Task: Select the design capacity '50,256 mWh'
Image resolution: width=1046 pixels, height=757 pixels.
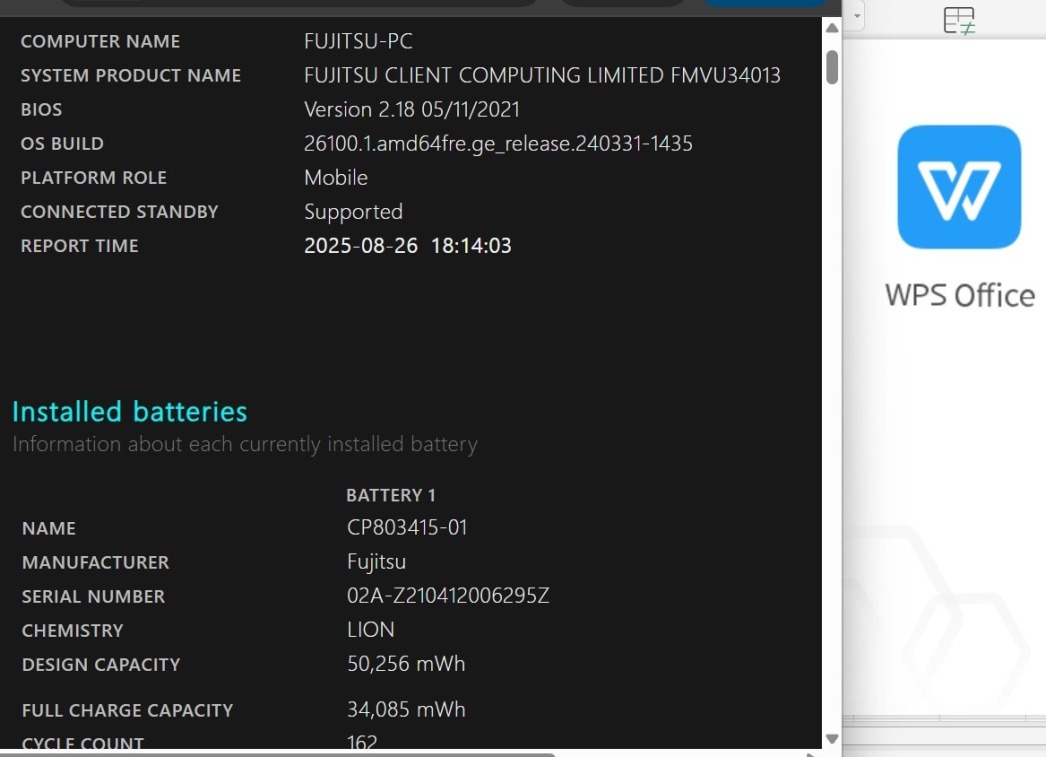Action: coord(406,664)
